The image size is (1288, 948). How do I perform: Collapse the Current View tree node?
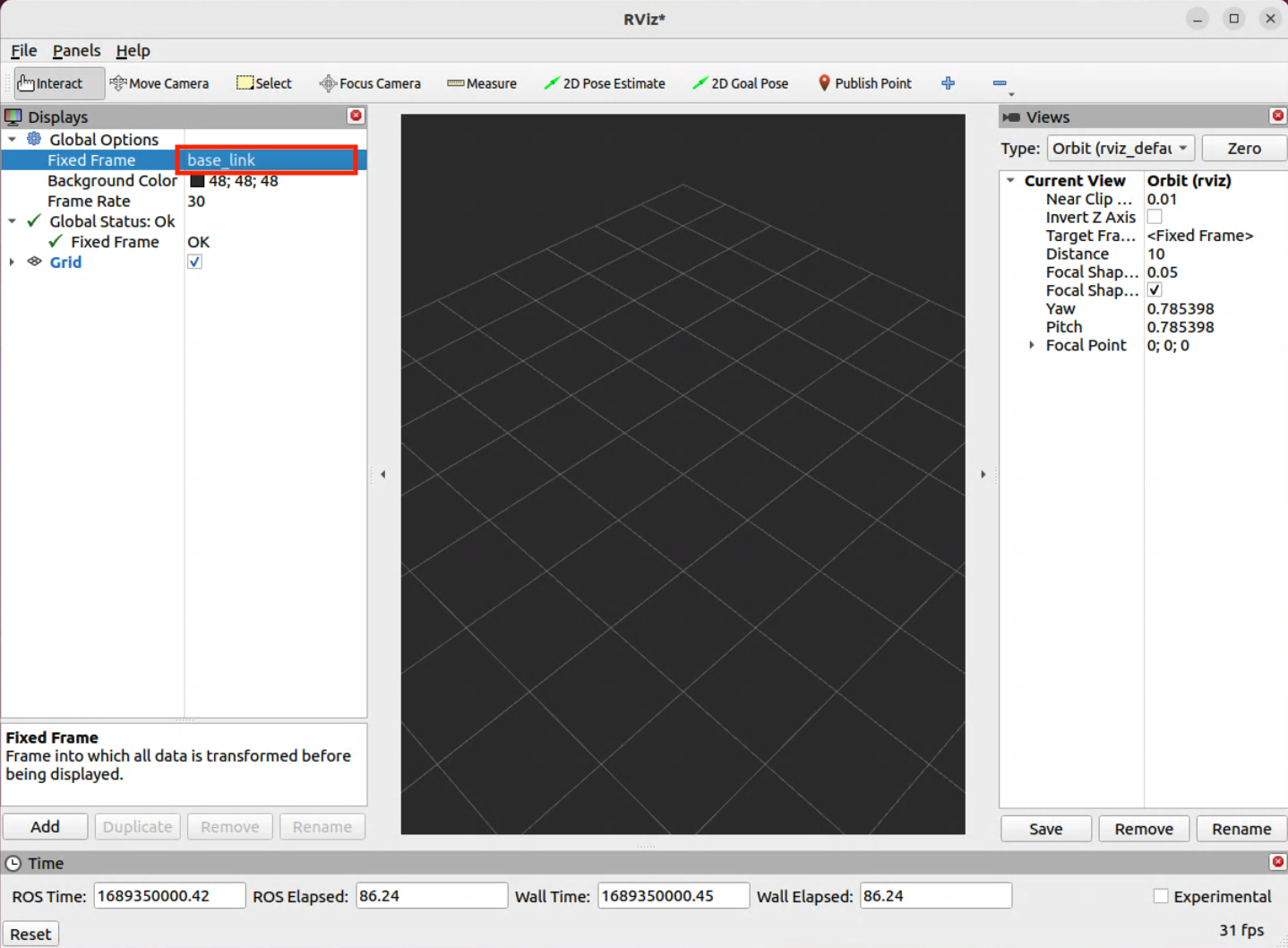tap(1010, 180)
